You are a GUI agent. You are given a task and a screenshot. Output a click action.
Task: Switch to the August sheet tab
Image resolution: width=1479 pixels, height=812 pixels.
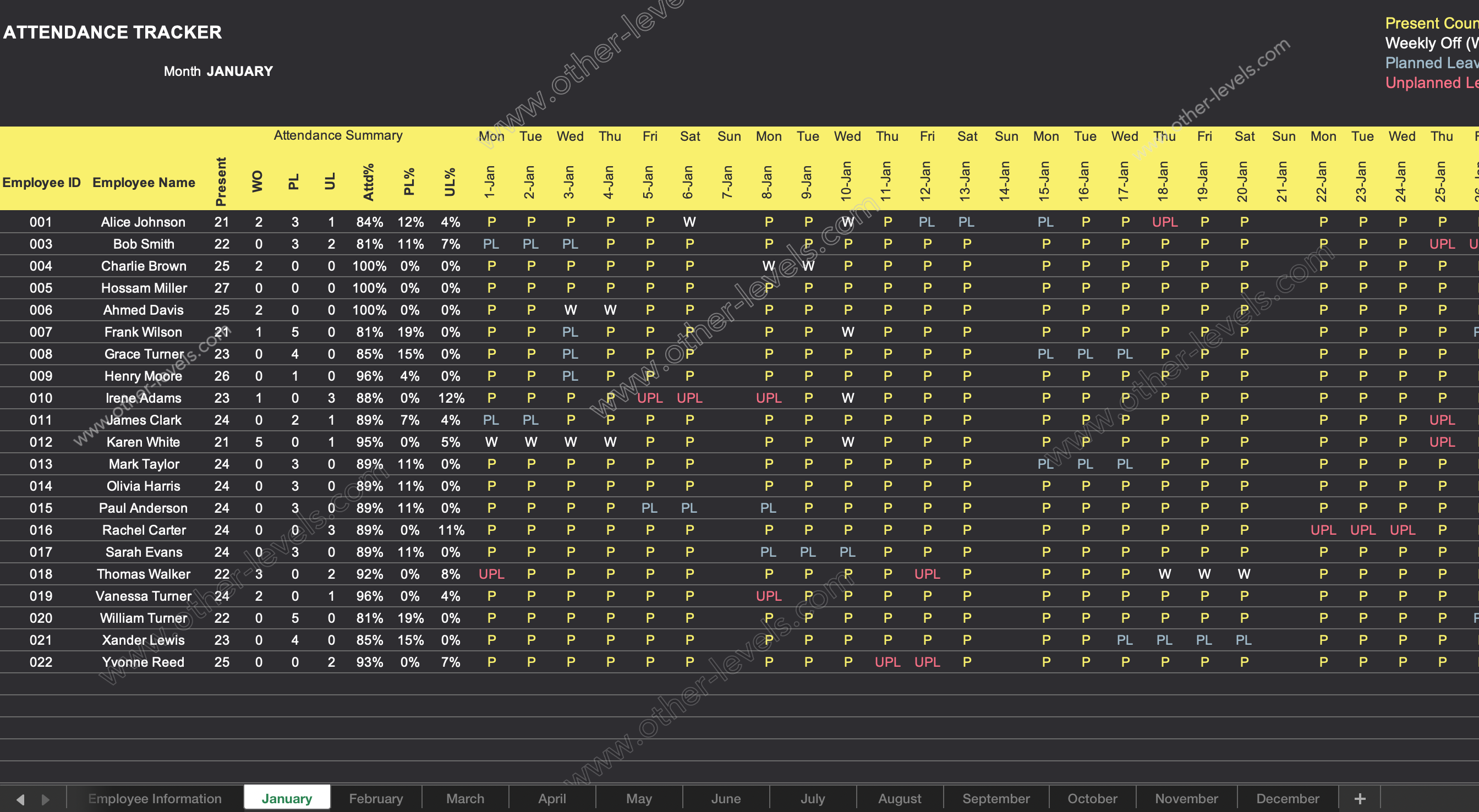[900, 798]
